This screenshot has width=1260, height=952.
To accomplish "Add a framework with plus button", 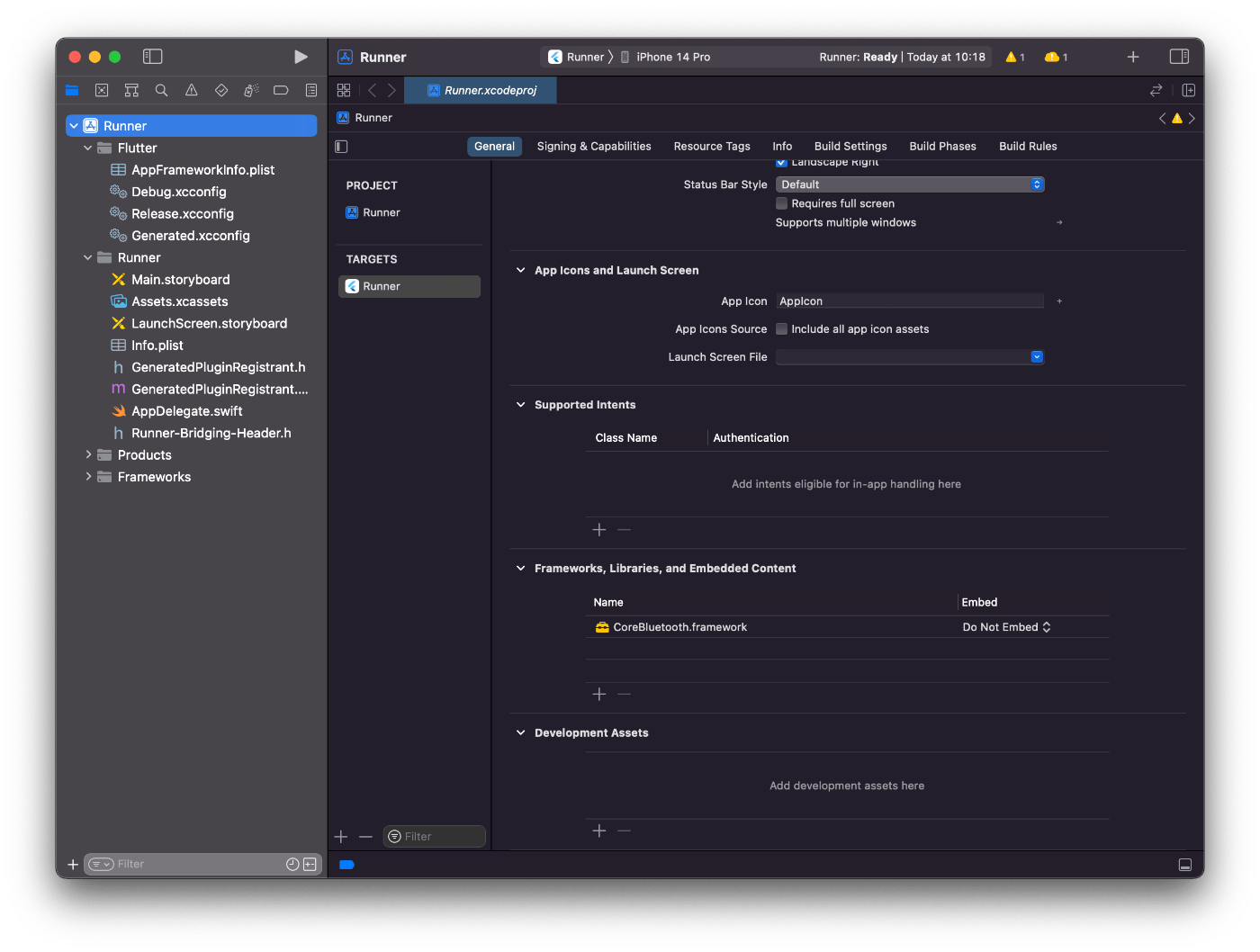I will click(x=599, y=695).
